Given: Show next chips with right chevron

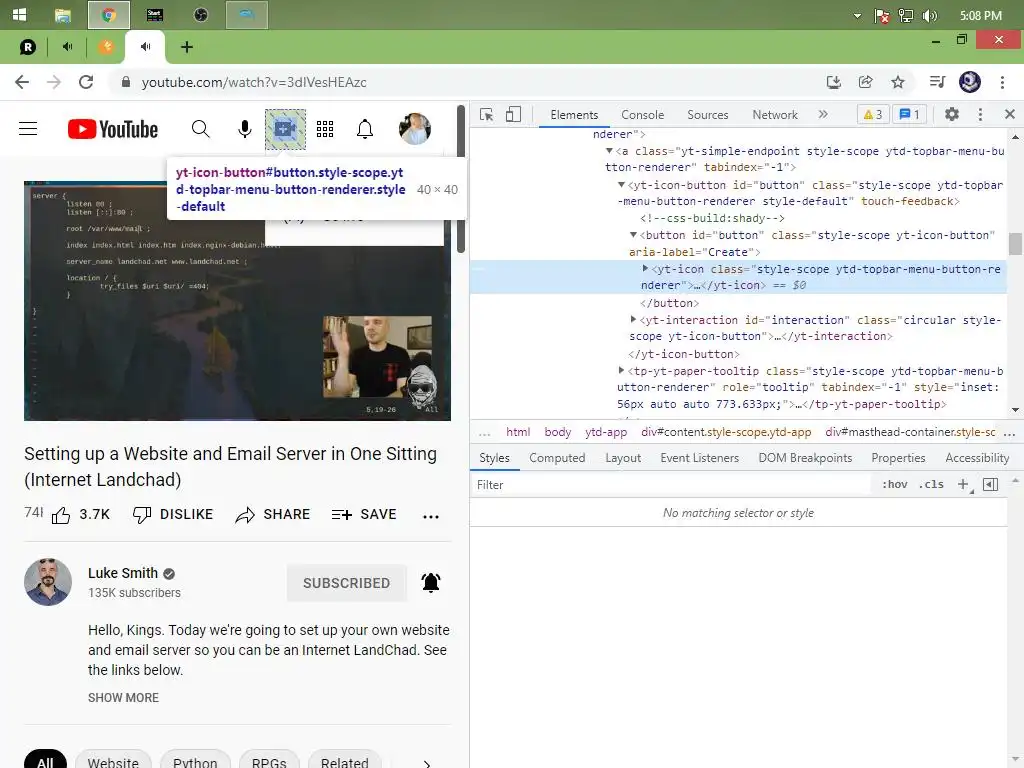Looking at the screenshot, I should [x=426, y=763].
